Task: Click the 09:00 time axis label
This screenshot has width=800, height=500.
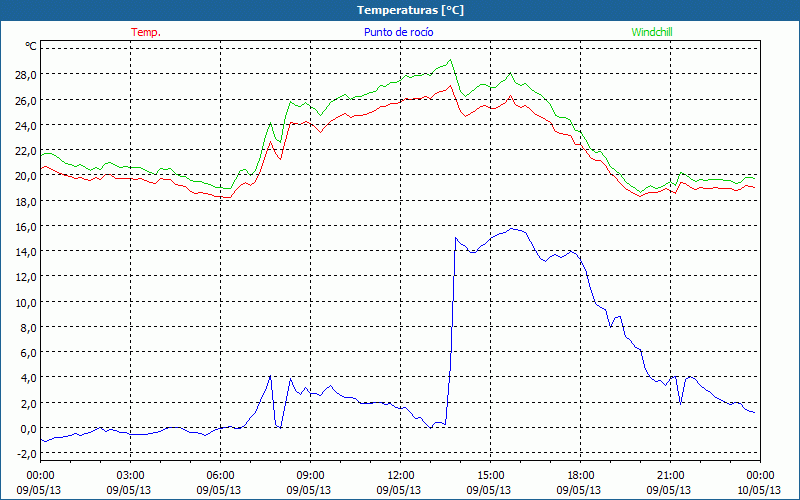Action: [310, 476]
